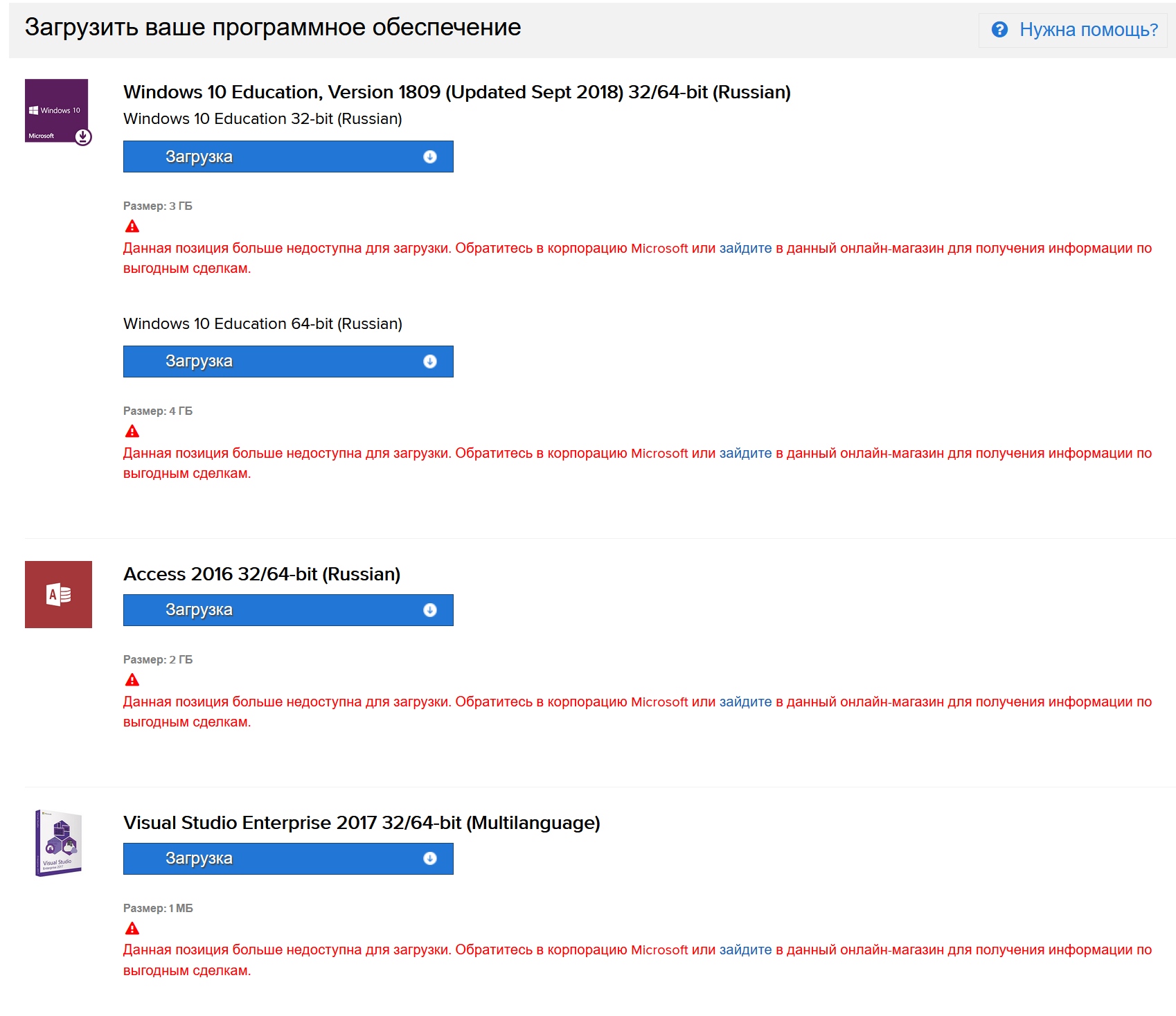Click the help question mark icon
This screenshot has height=1016, width=1176.
click(x=999, y=29)
